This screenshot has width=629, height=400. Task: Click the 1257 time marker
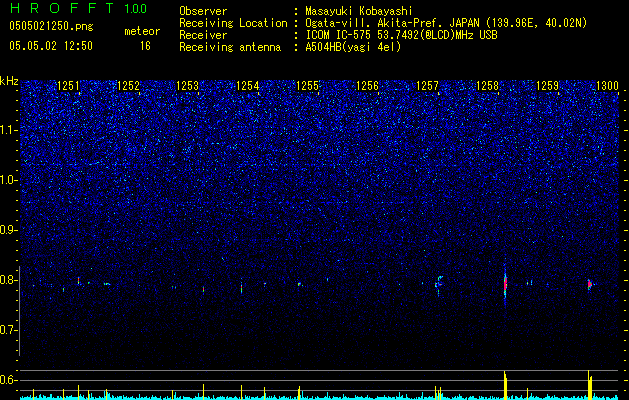pos(428,86)
